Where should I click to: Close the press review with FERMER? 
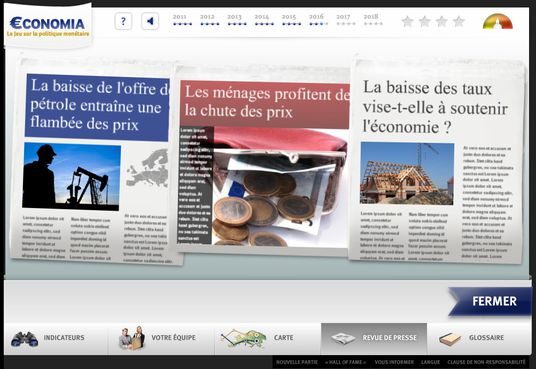coord(490,301)
